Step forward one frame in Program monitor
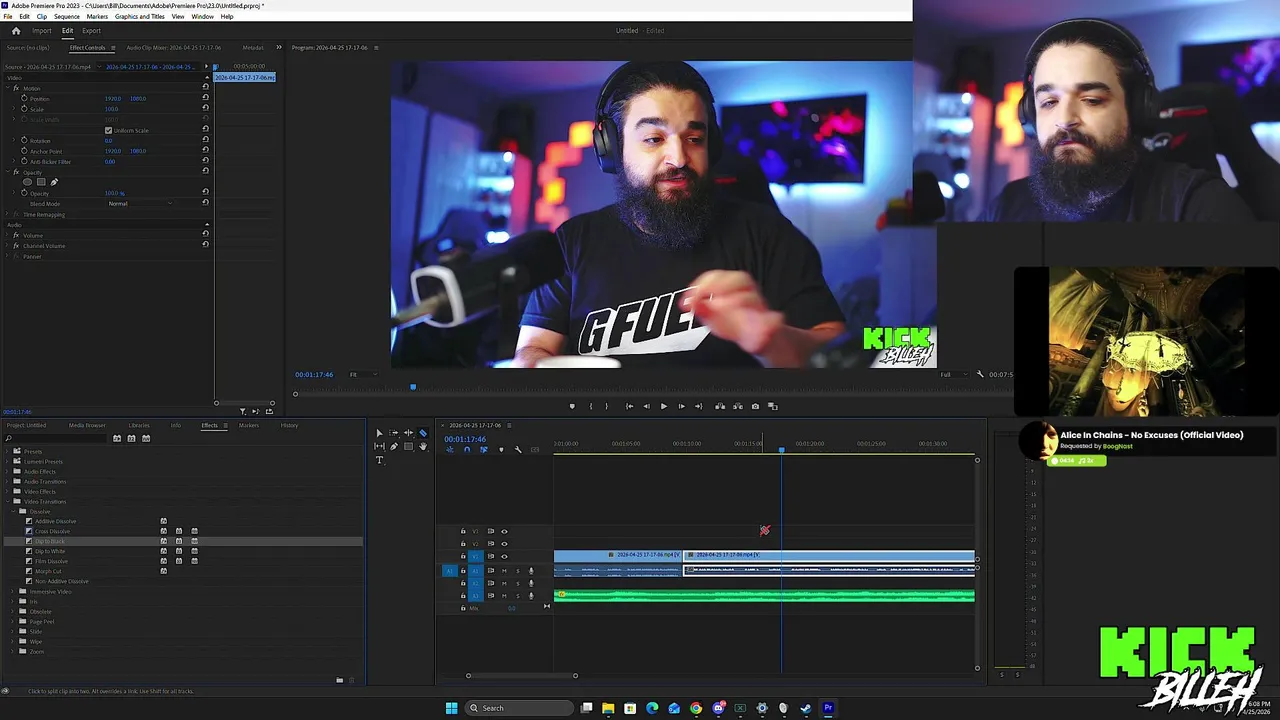The image size is (1280, 720). 681,406
